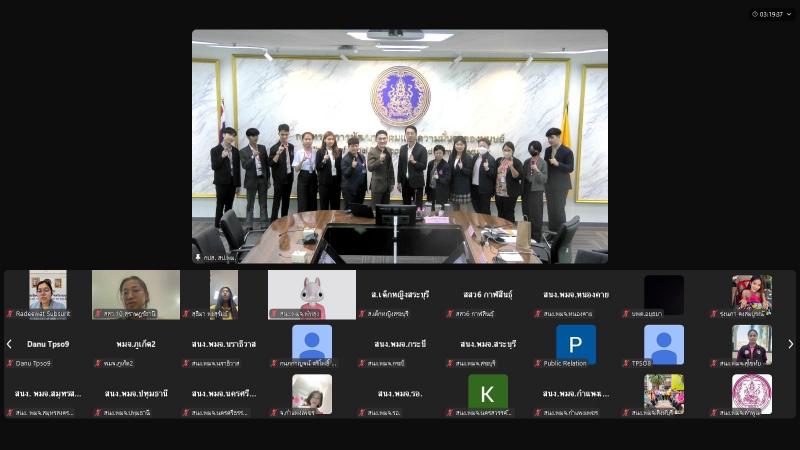
Task: Click muted mic icon on สนง.พมจ.สระบุรี tile
Action: [x=450, y=363]
